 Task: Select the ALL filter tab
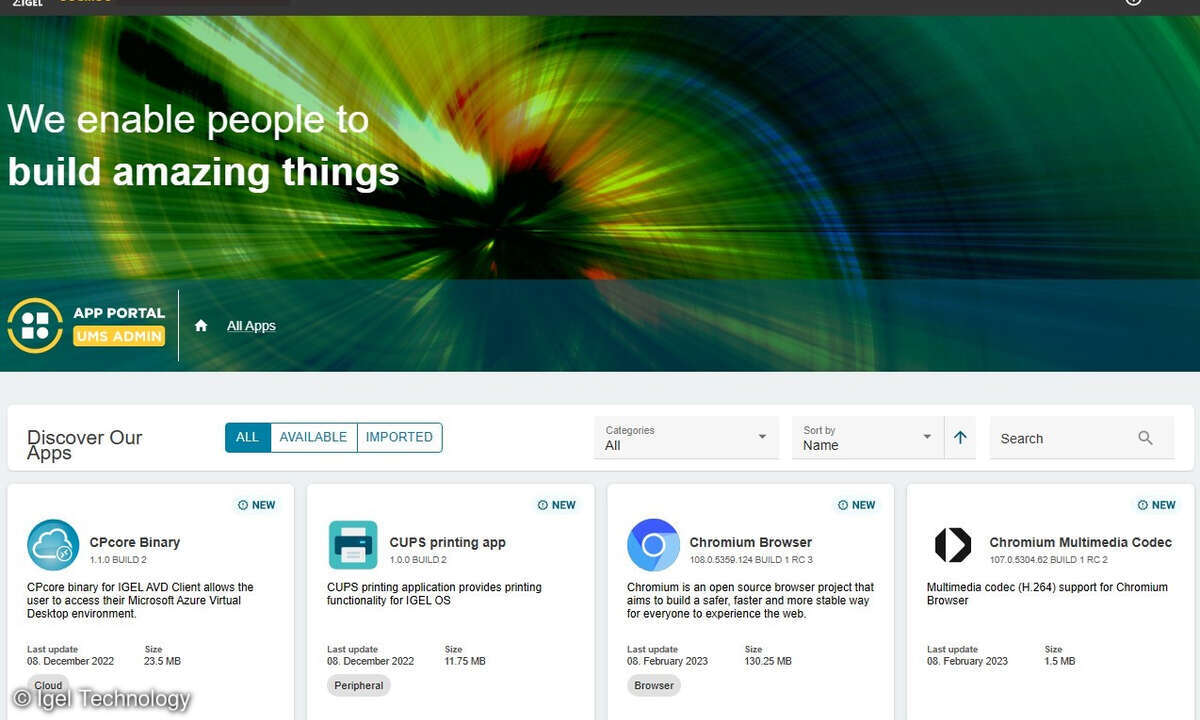248,437
